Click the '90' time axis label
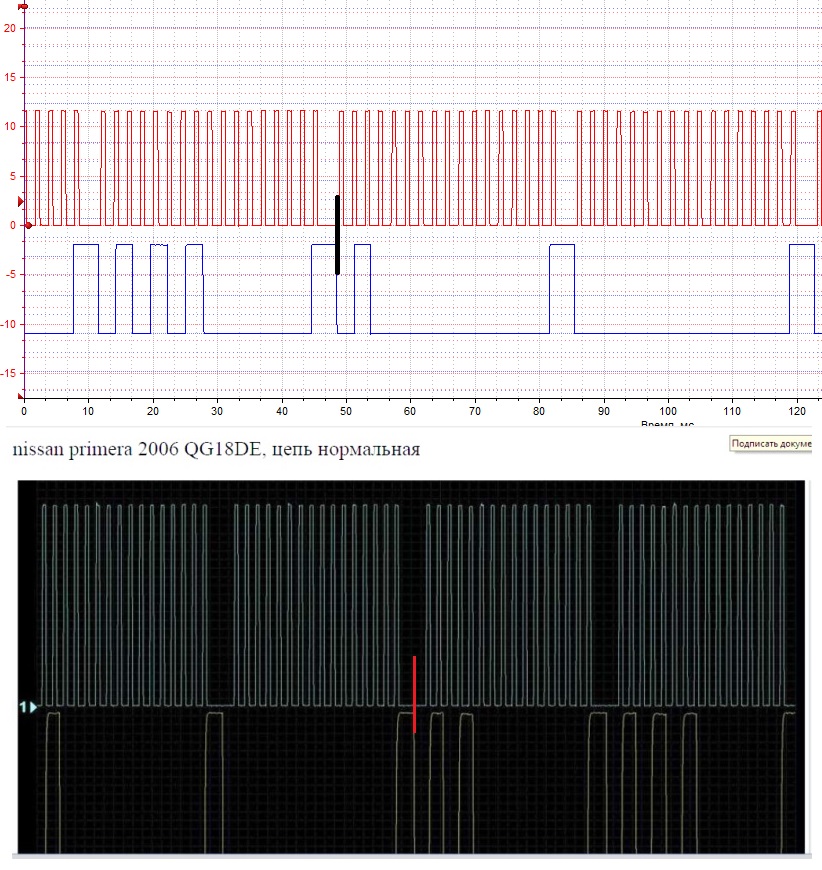The image size is (822, 870). [x=603, y=412]
